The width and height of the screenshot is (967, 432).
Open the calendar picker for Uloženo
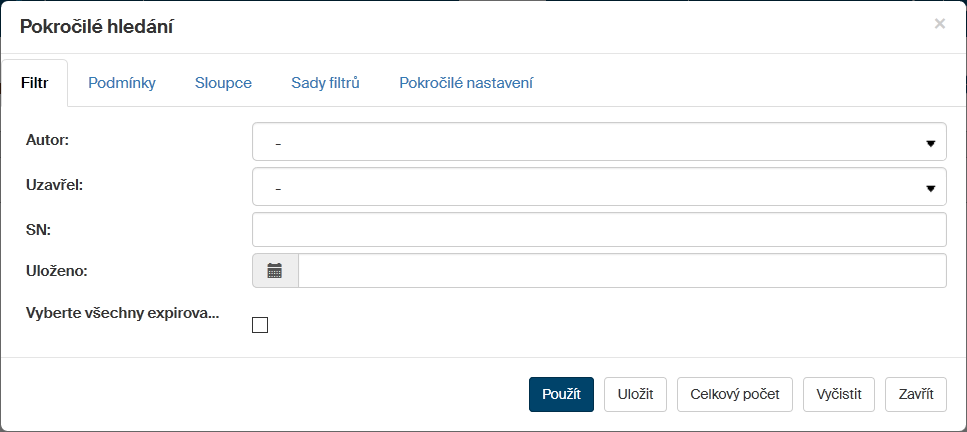275,270
